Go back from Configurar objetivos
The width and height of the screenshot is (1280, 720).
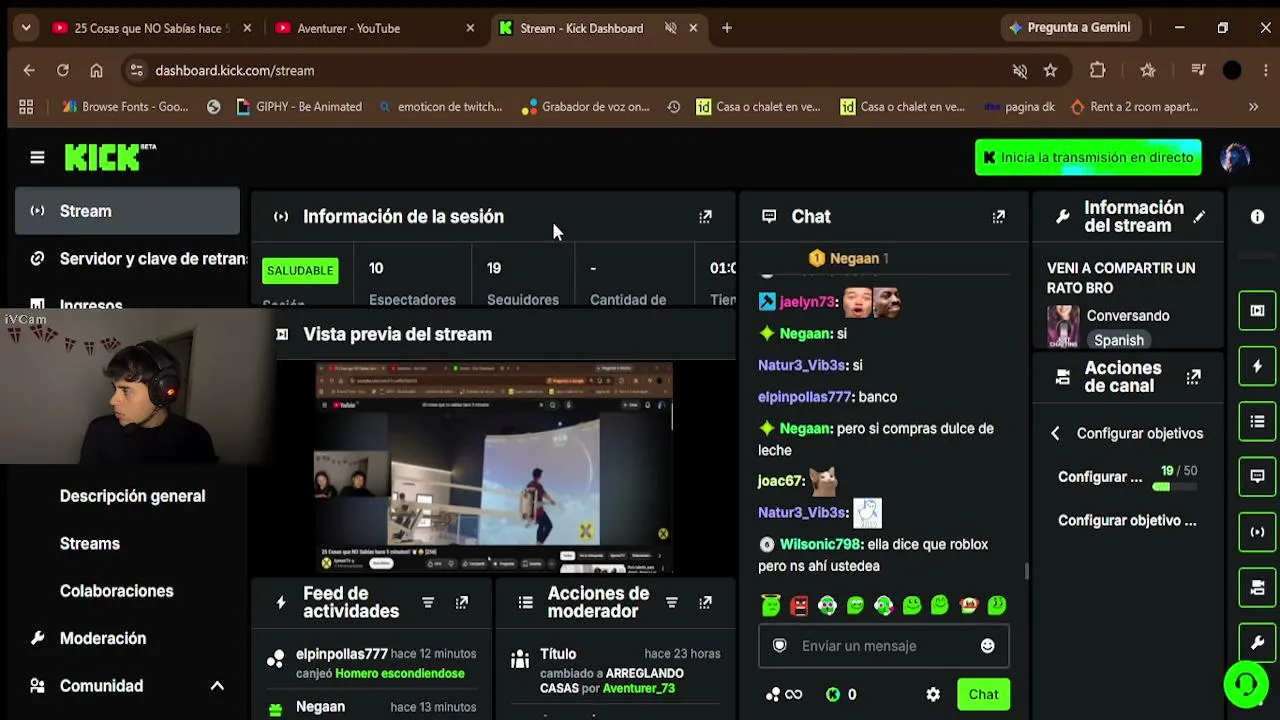click(1055, 433)
